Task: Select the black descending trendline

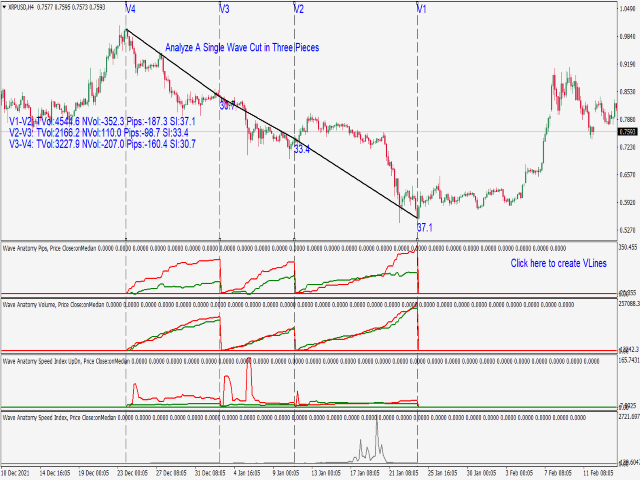Action: (272, 124)
